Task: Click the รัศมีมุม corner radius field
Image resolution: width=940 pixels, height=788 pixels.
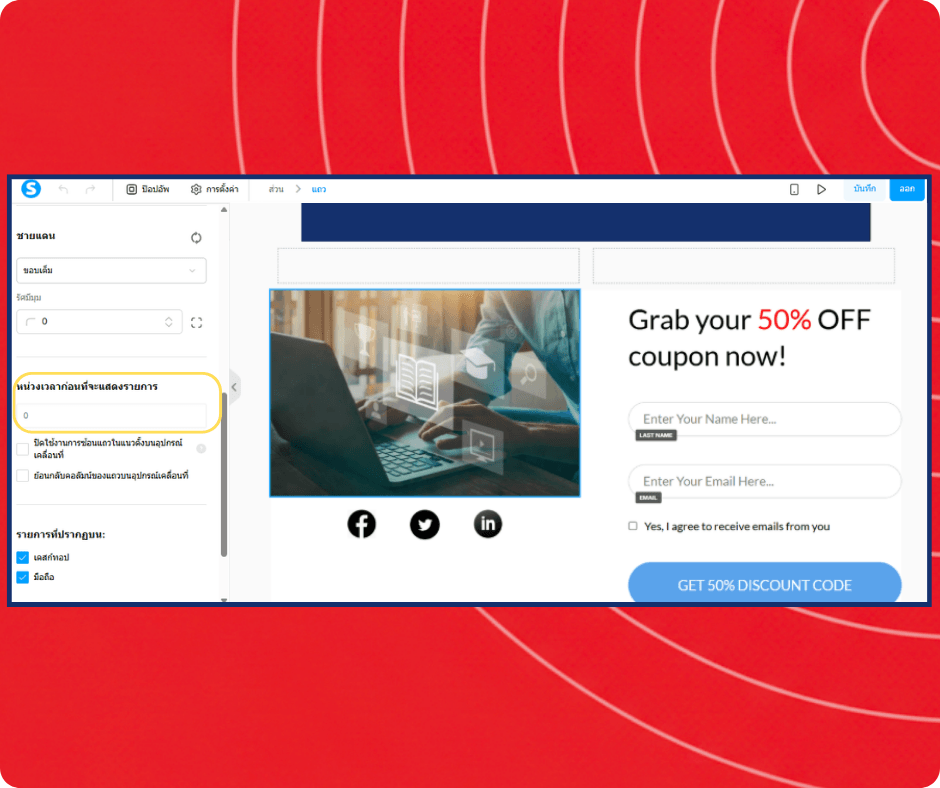Action: tap(100, 322)
